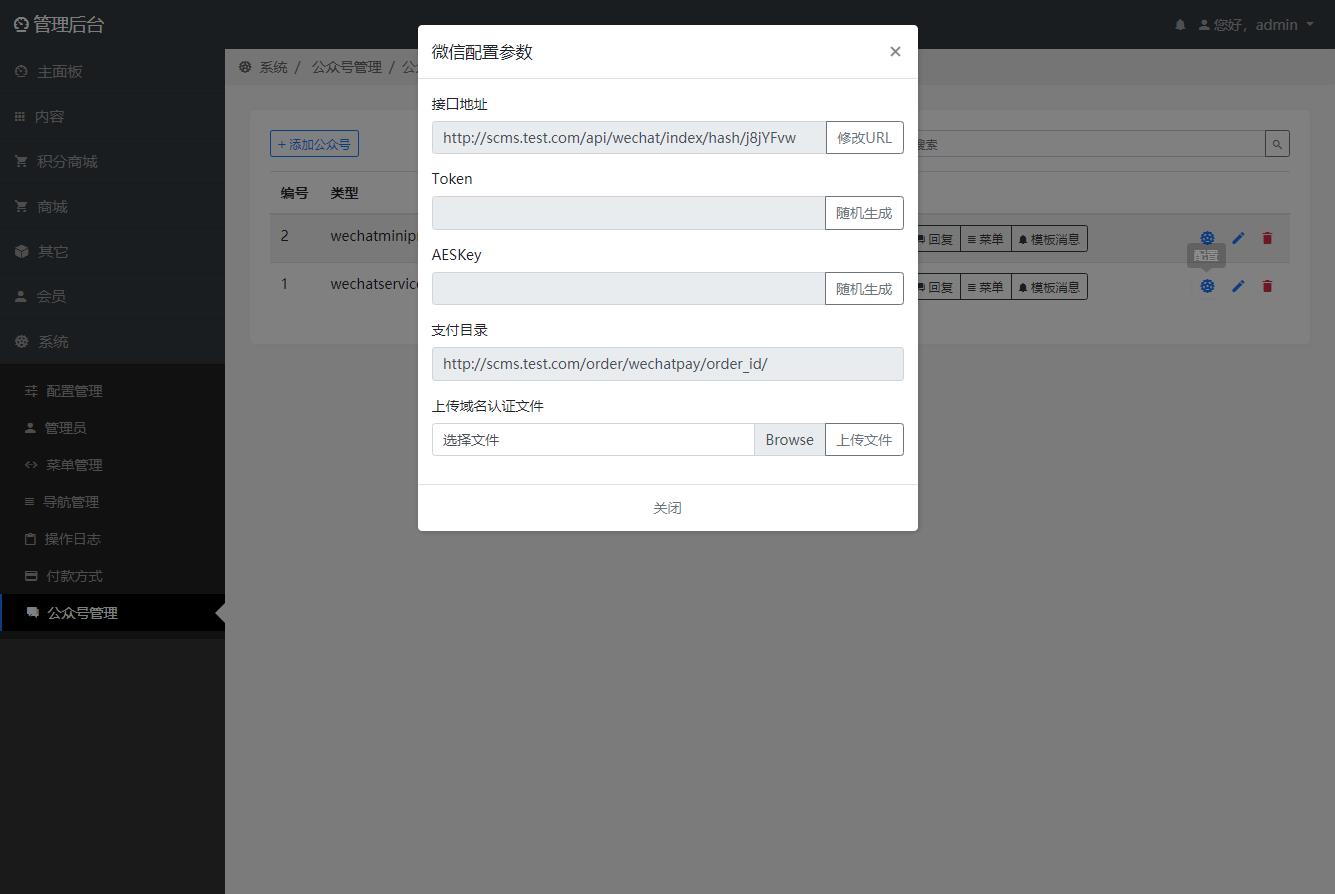Generate a random Token with 随机生成
This screenshot has width=1335, height=894.
[x=864, y=213]
